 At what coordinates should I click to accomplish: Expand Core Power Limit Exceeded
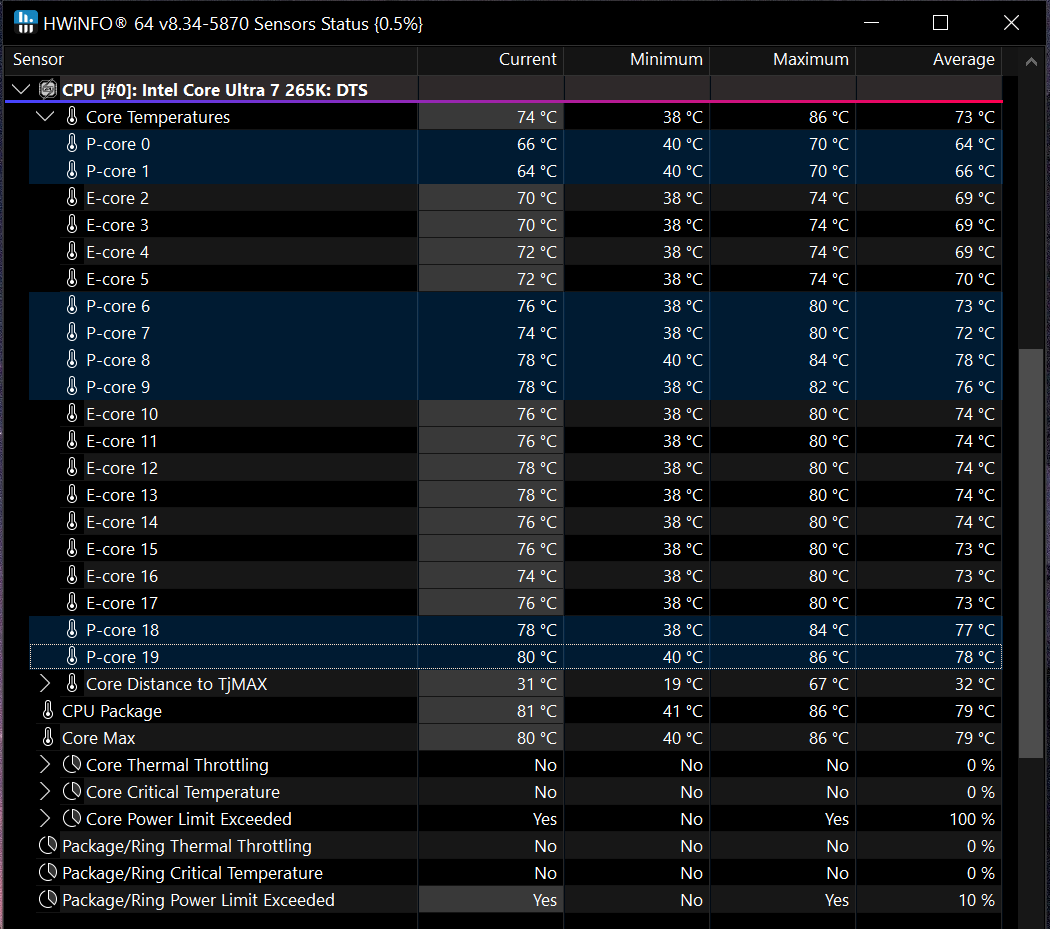pyautogui.click(x=45, y=818)
